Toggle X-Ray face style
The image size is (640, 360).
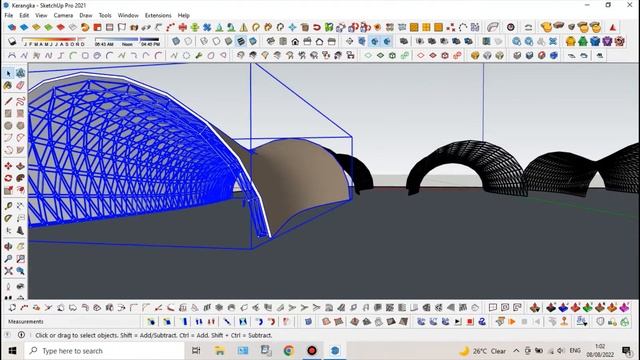coord(176,41)
